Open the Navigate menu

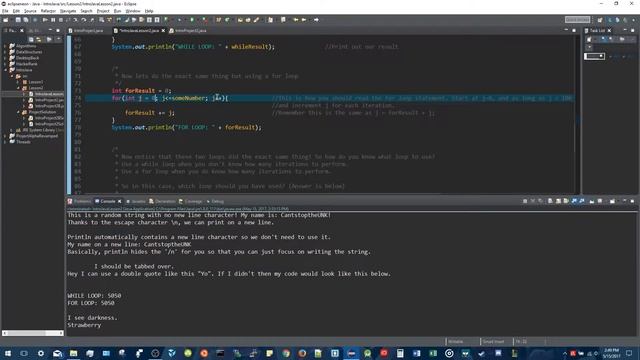click(68, 11)
